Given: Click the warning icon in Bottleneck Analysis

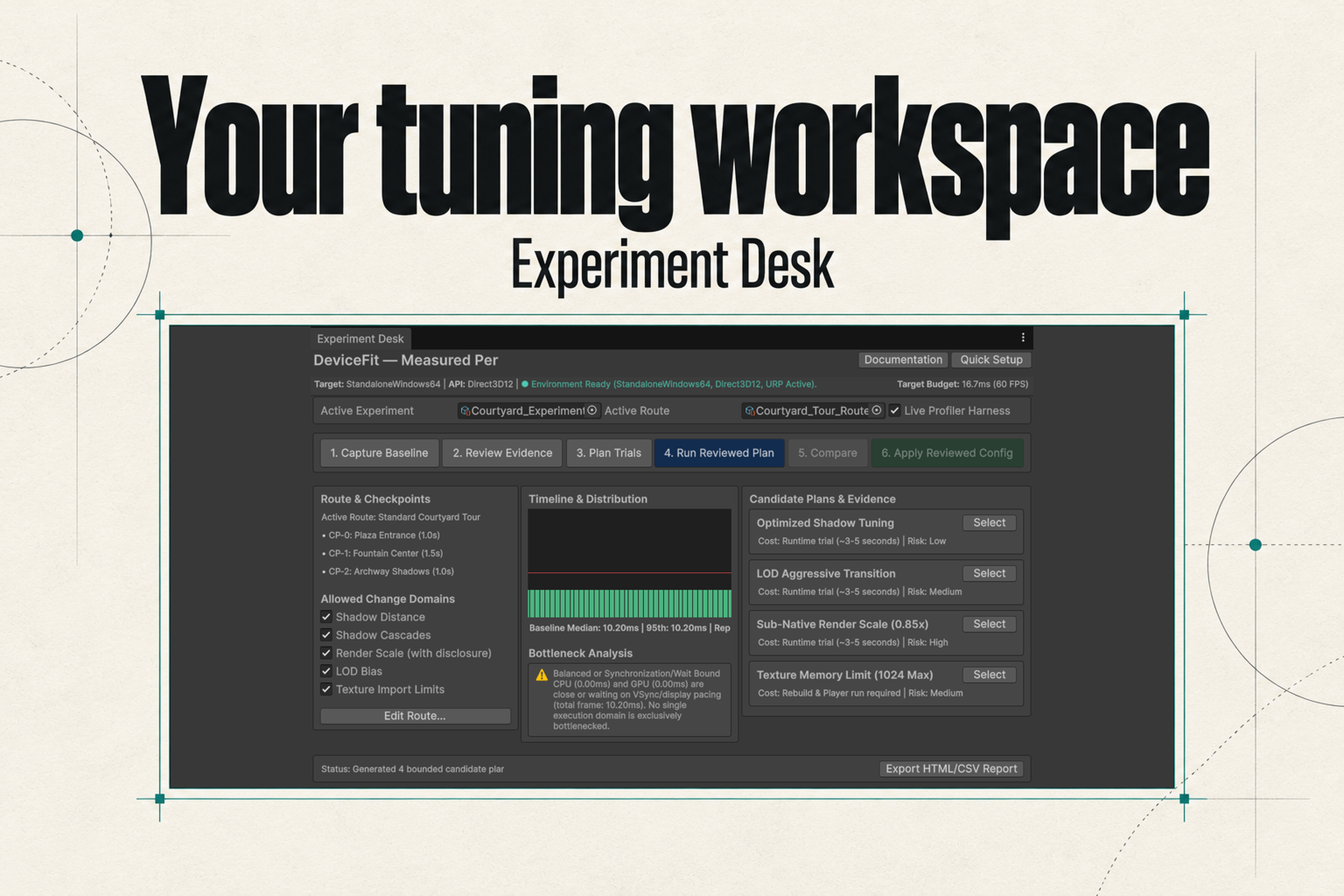Looking at the screenshot, I should click(x=542, y=675).
